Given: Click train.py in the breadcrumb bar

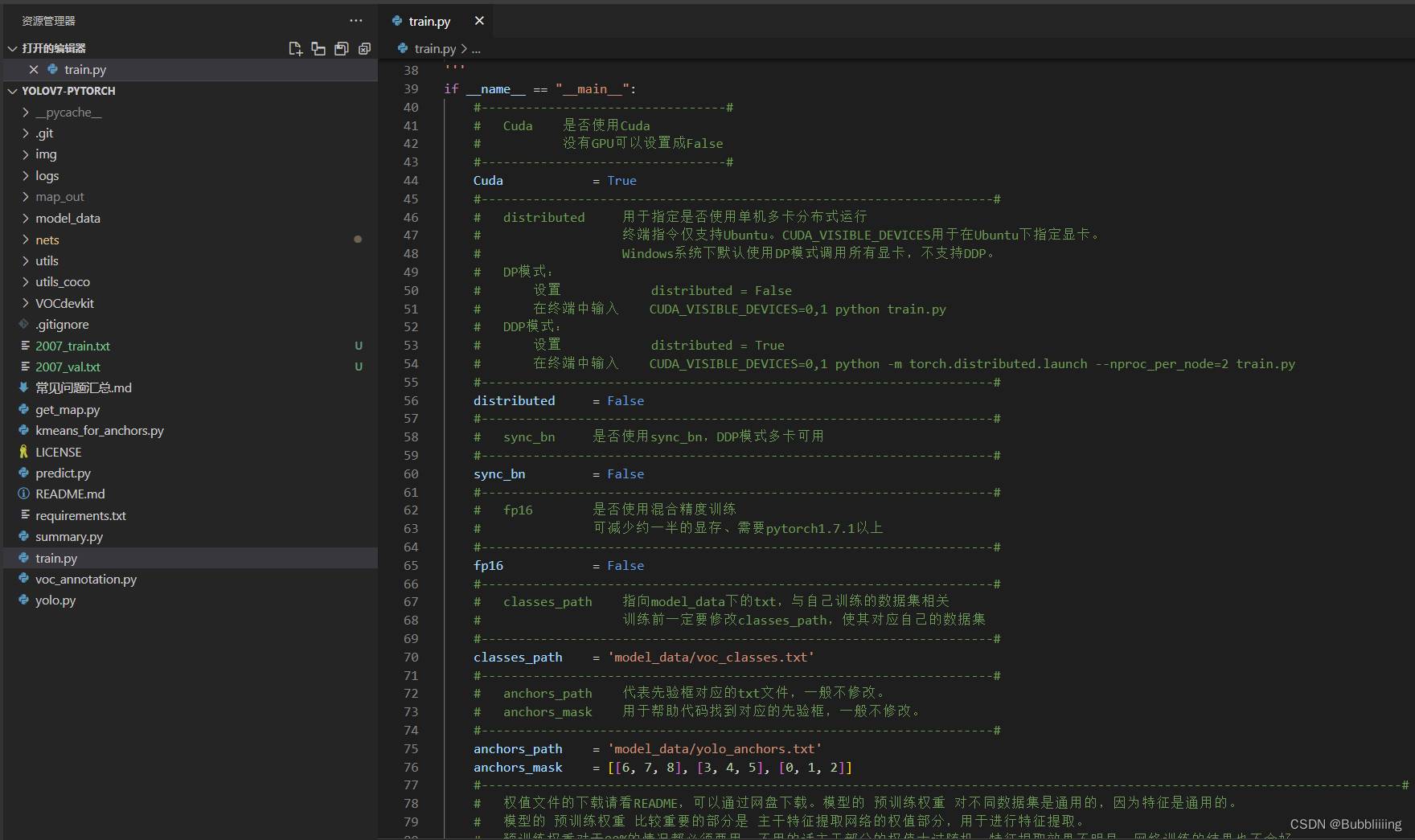Looking at the screenshot, I should point(435,49).
